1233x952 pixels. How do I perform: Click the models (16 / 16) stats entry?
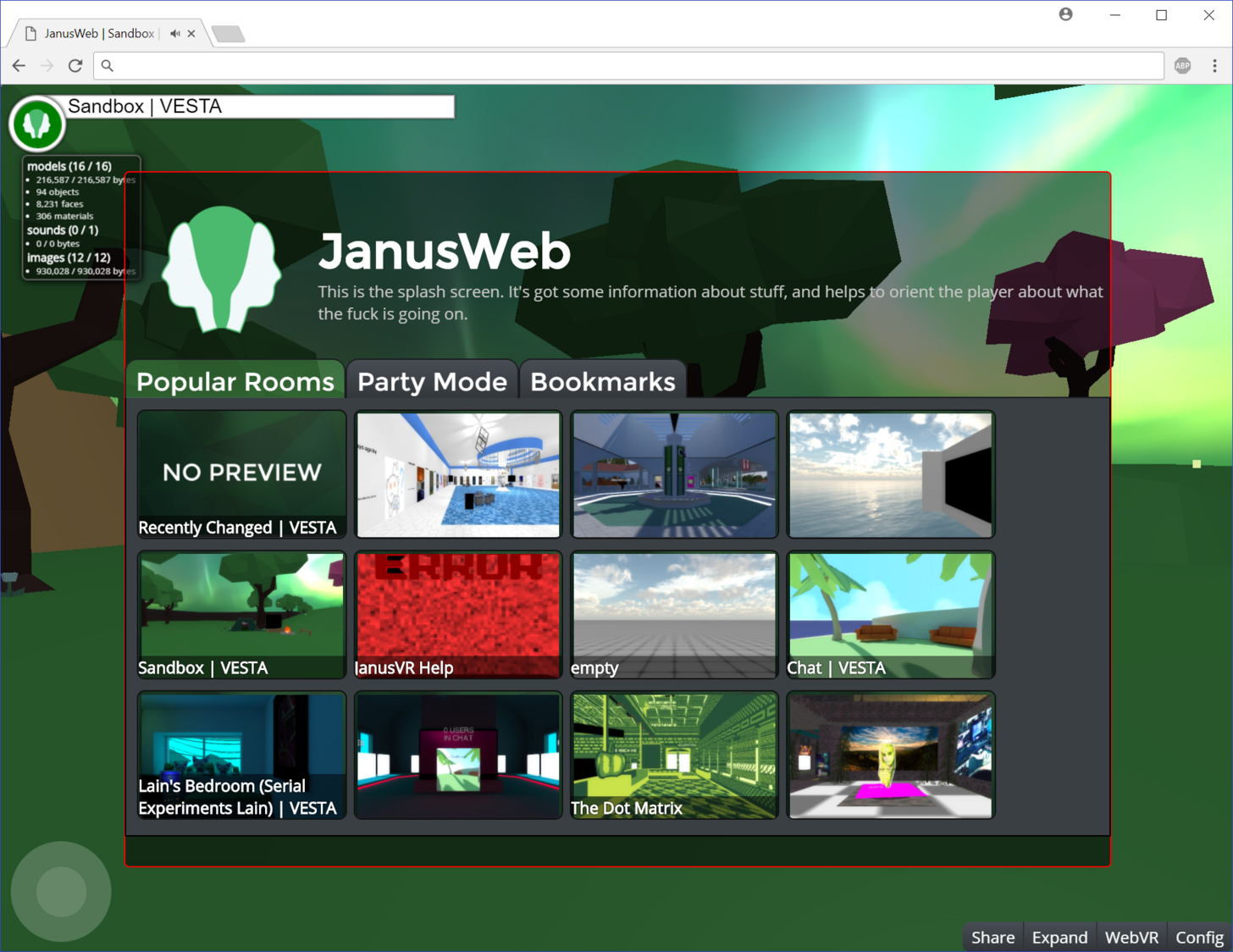click(69, 166)
